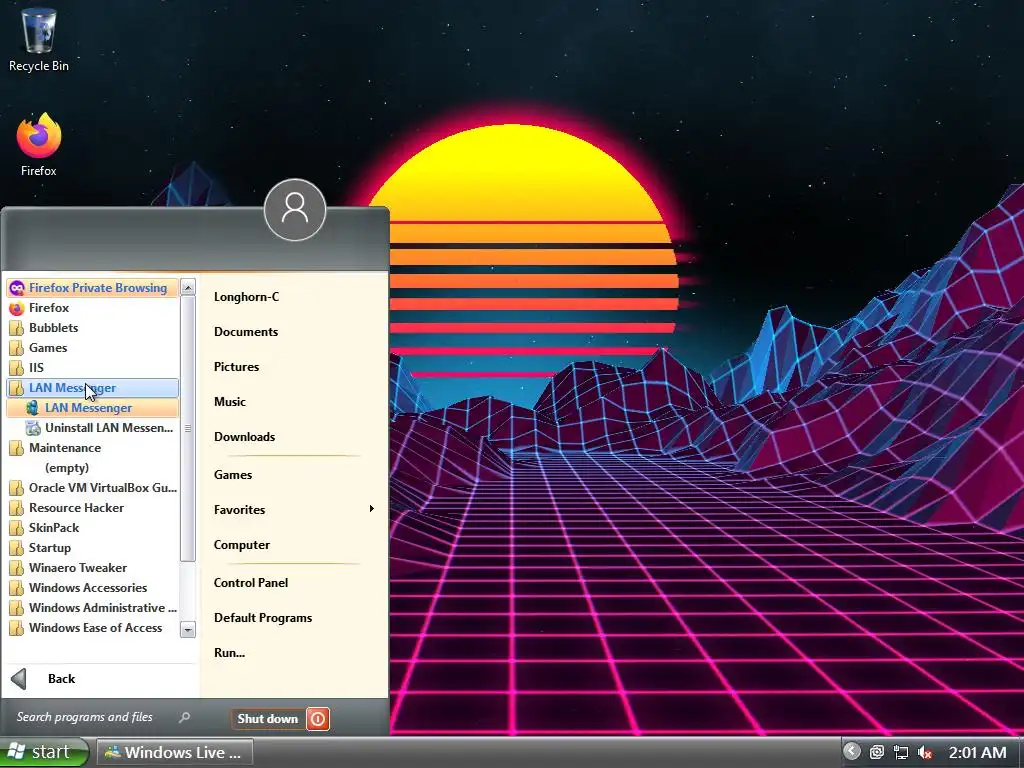Click the network tray icon

(x=901, y=752)
